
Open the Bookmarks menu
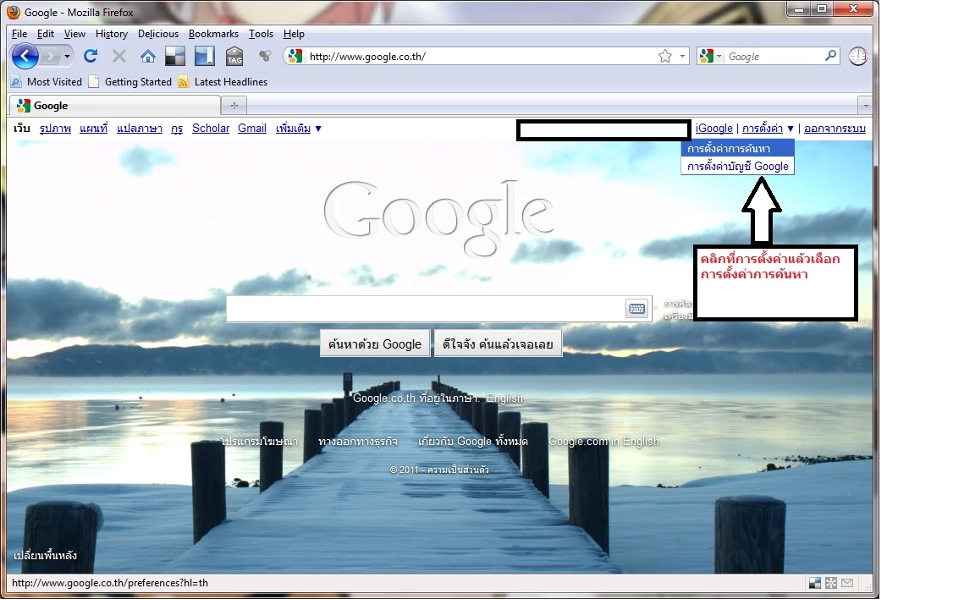click(214, 34)
